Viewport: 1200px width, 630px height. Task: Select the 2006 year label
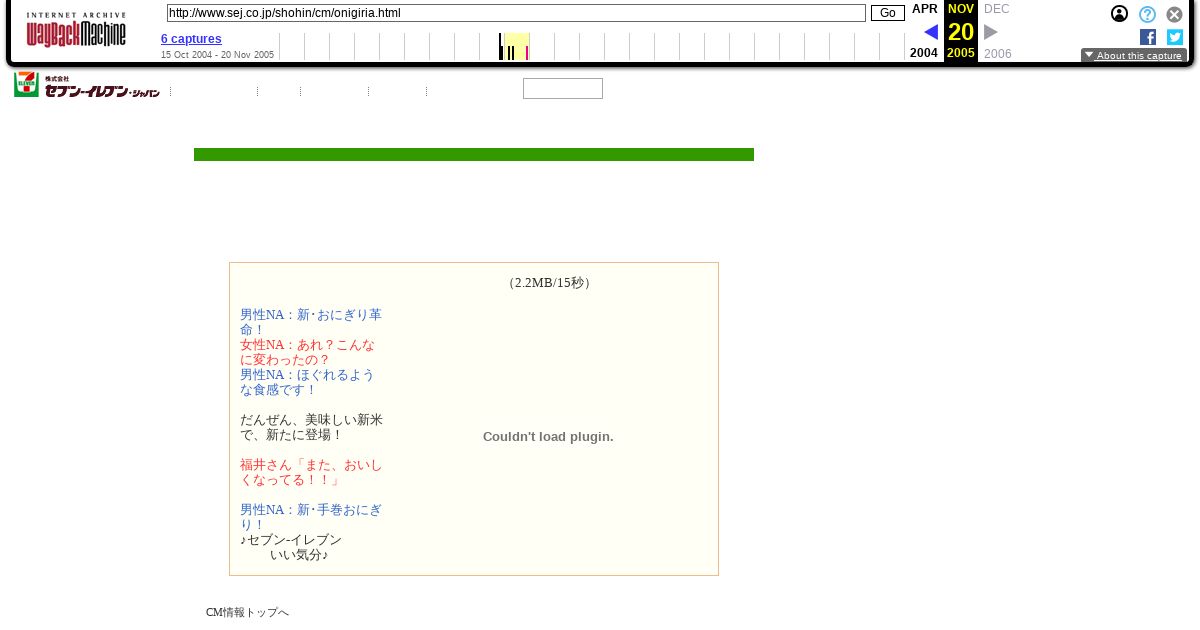click(998, 54)
